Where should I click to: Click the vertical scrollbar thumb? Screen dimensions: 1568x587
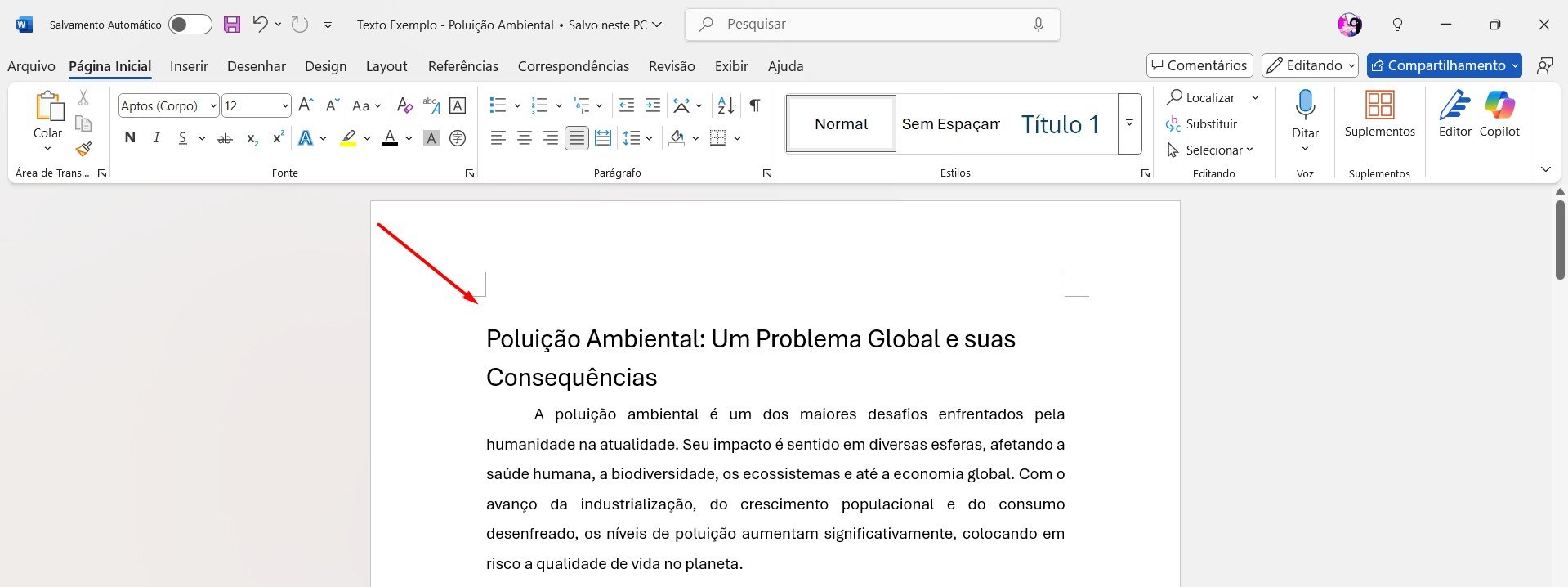pos(1560,240)
